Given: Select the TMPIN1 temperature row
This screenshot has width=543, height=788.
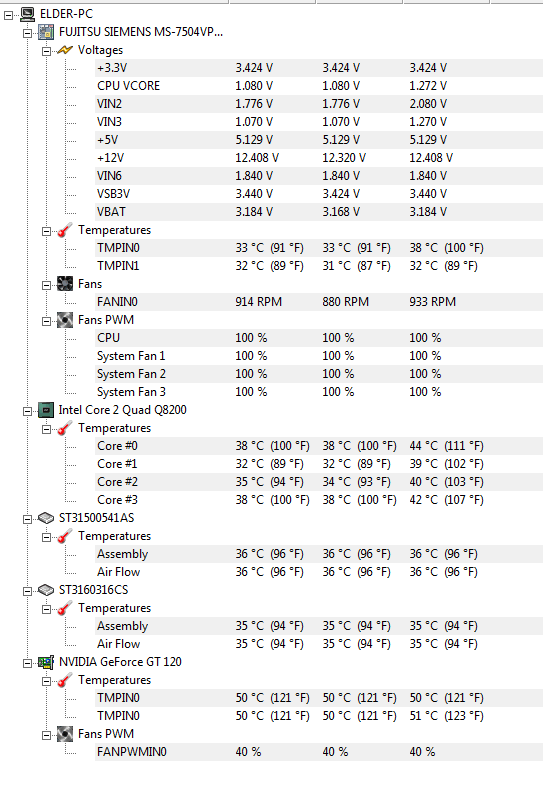Looking at the screenshot, I should point(319,266).
